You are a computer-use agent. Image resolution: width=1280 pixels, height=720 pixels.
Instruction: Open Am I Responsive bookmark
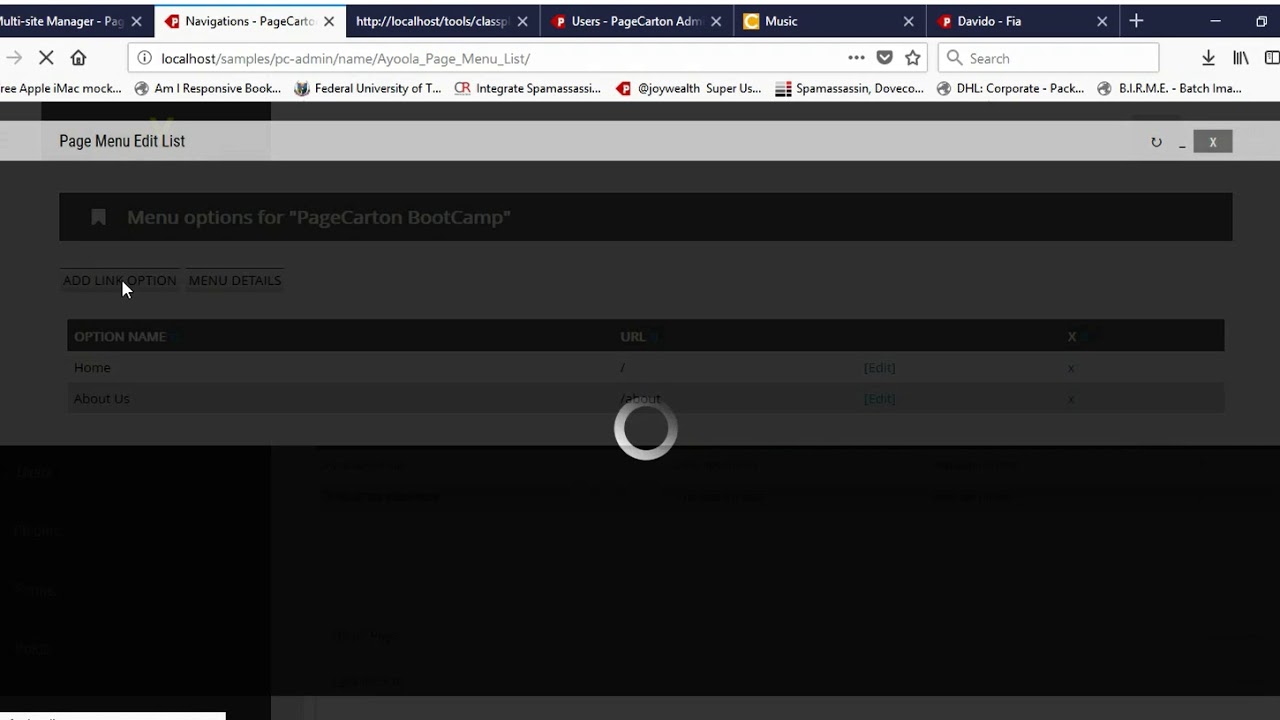tap(208, 88)
